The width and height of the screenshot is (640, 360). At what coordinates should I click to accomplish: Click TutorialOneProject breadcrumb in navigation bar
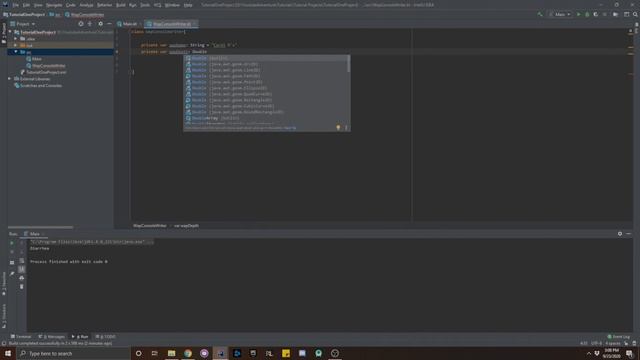(x=24, y=15)
